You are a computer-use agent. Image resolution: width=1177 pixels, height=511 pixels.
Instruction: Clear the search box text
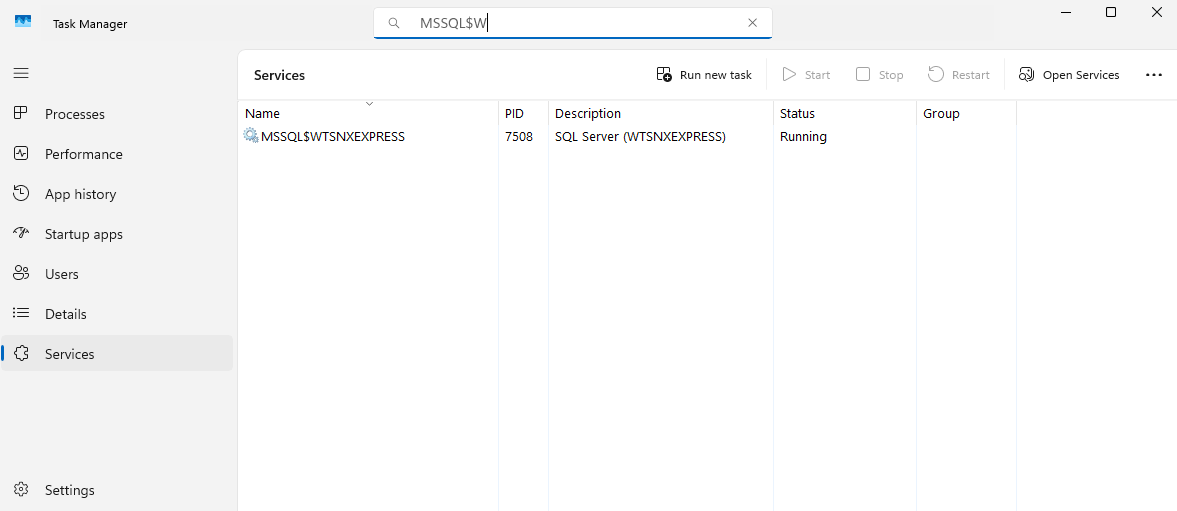pyautogui.click(x=752, y=23)
